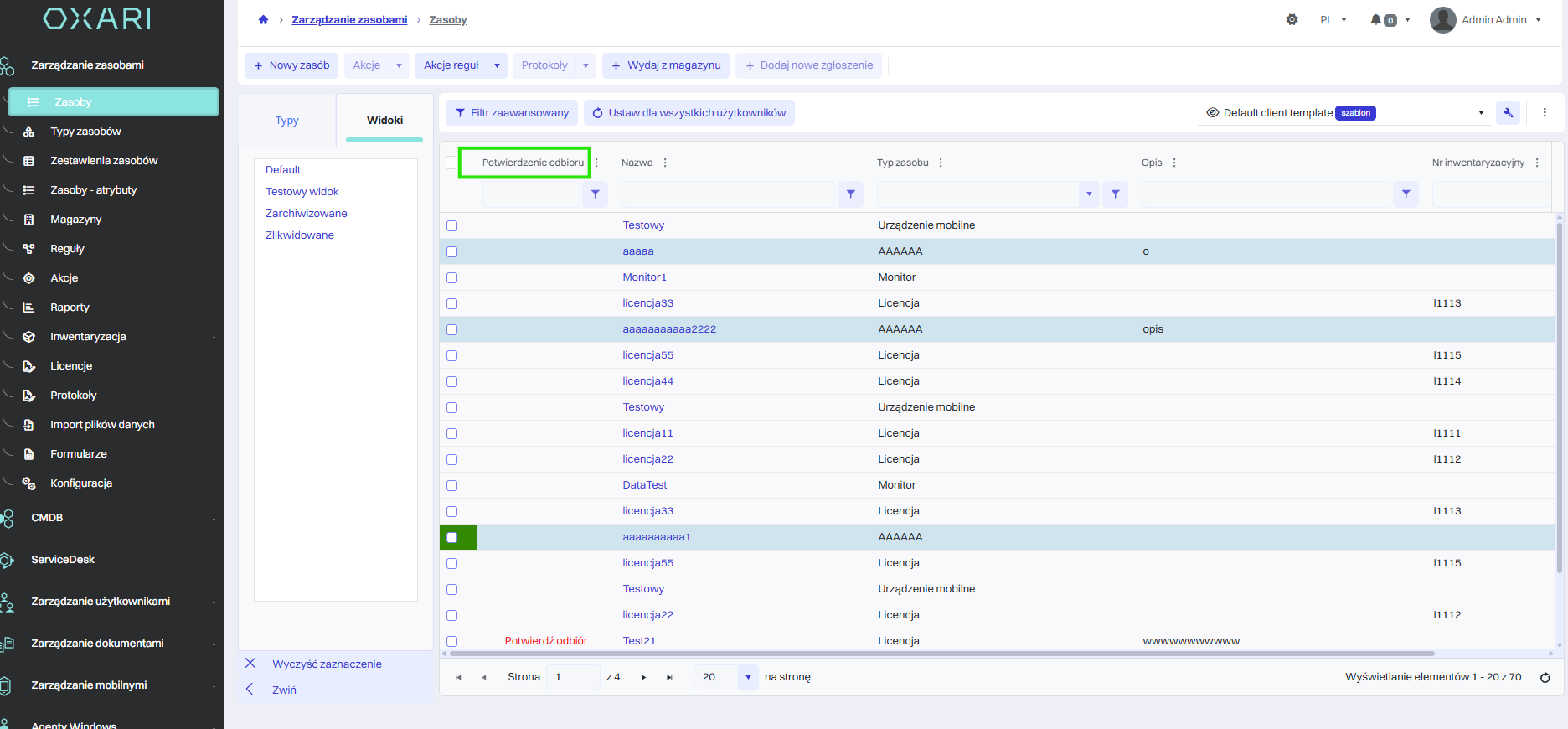Screen dimensions: 1568x729
Task: Click the horizontal scrollbar of the grid
Action: pos(942,654)
